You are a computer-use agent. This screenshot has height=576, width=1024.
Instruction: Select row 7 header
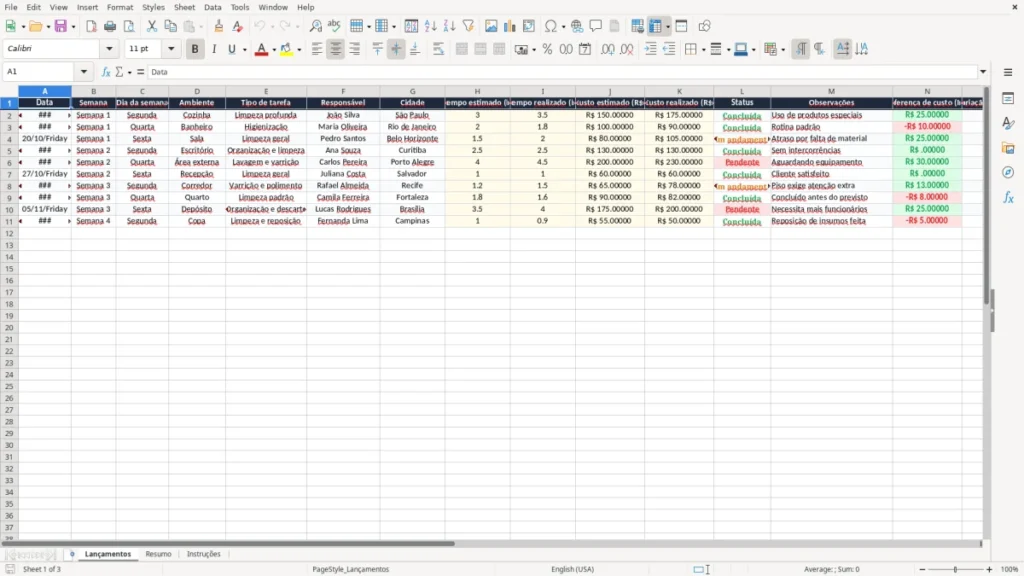tap(9, 174)
